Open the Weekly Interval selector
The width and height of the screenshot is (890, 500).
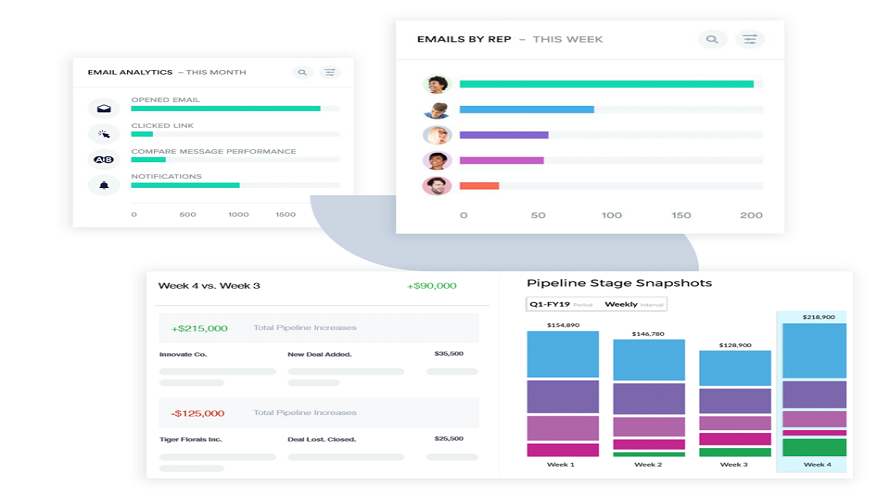point(634,304)
